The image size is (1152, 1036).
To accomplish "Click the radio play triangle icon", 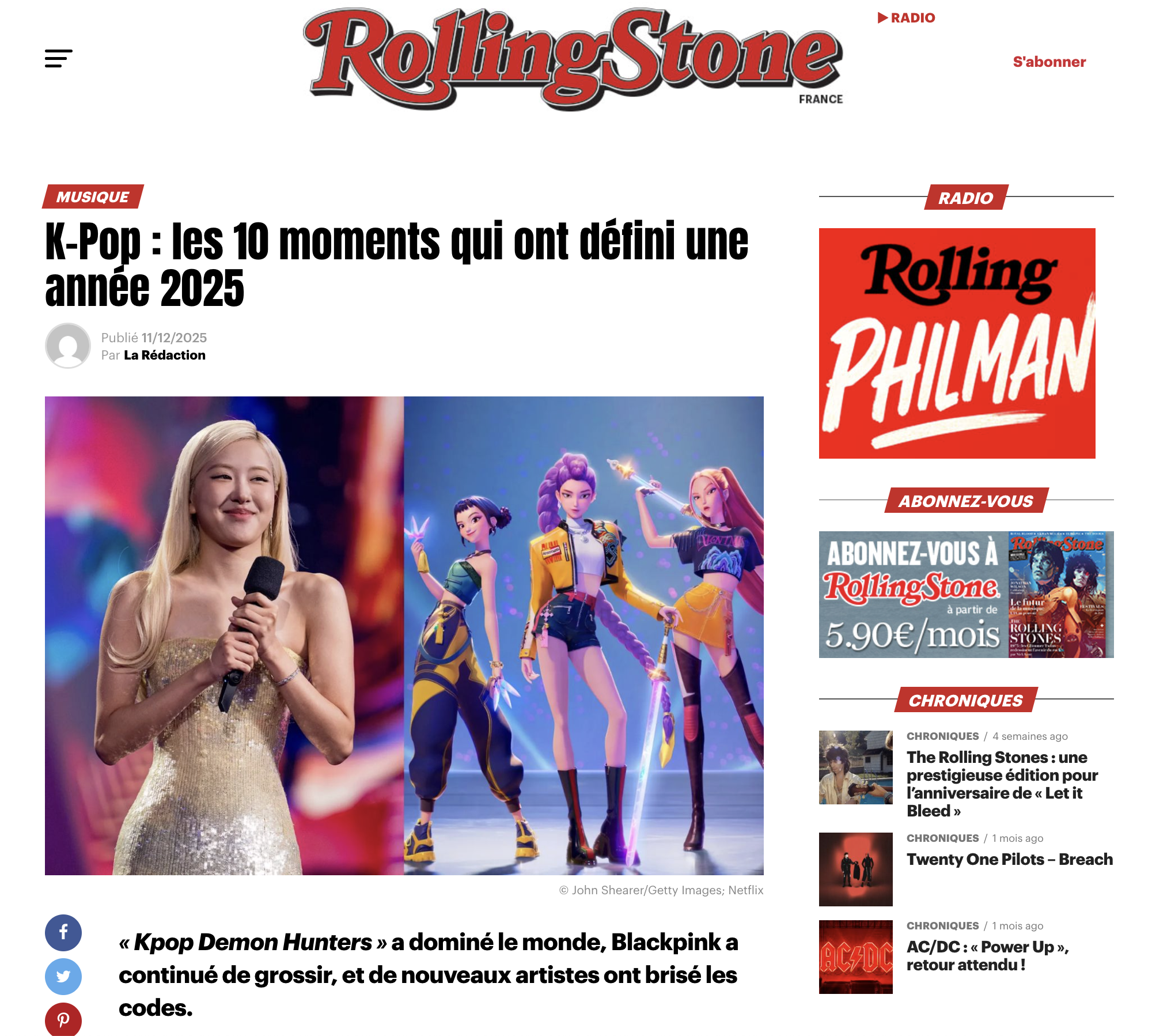I will [x=882, y=18].
